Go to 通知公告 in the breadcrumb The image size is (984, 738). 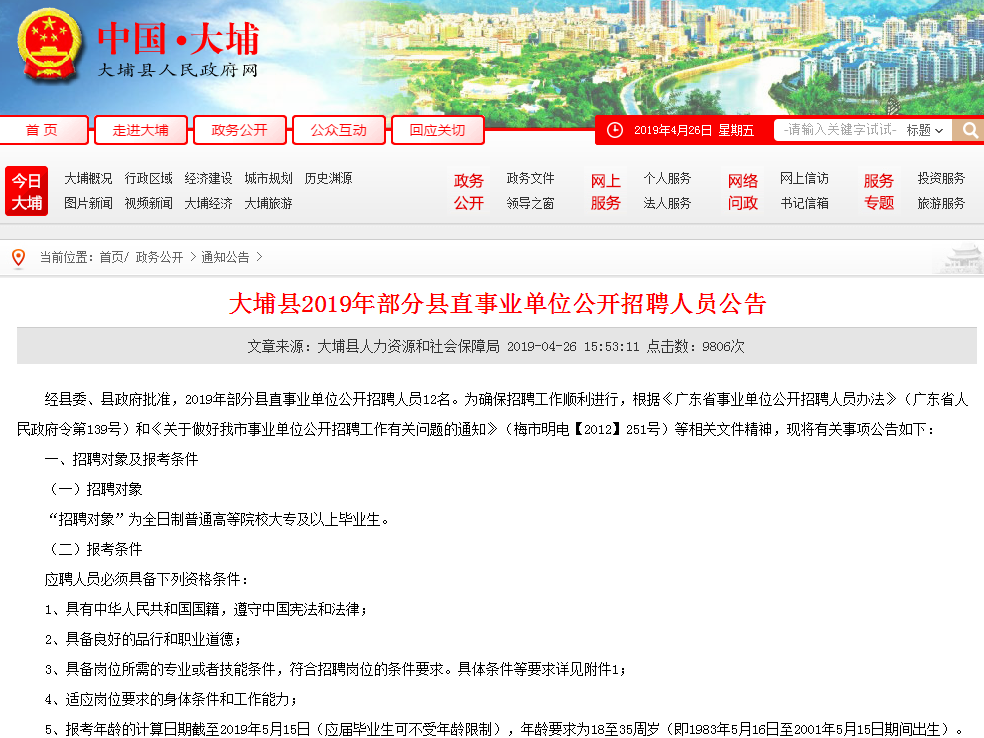coord(229,257)
